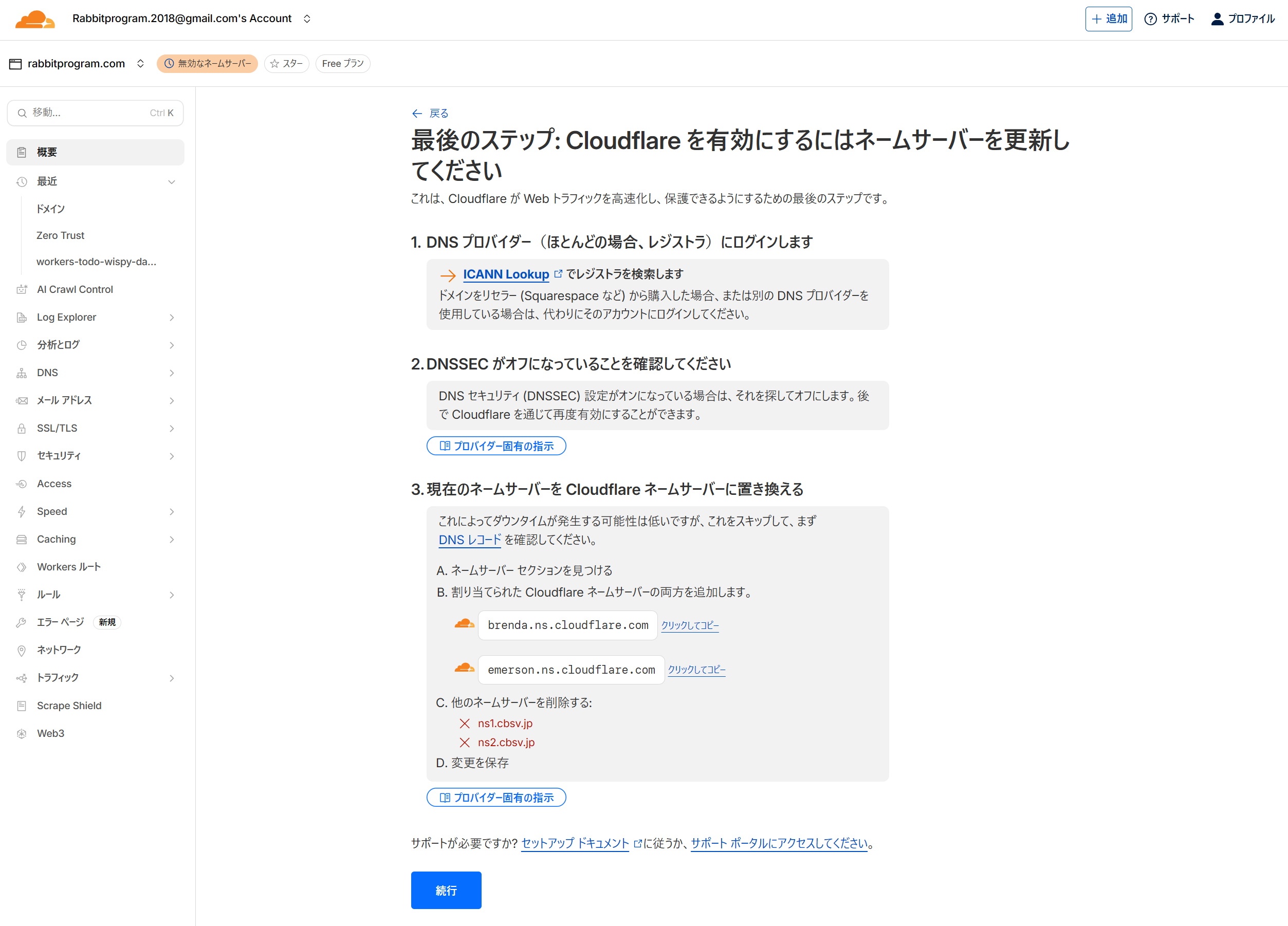Toggle the Star button for rabbitprogram.com
This screenshot has height=926, width=1288.
pyautogui.click(x=286, y=64)
